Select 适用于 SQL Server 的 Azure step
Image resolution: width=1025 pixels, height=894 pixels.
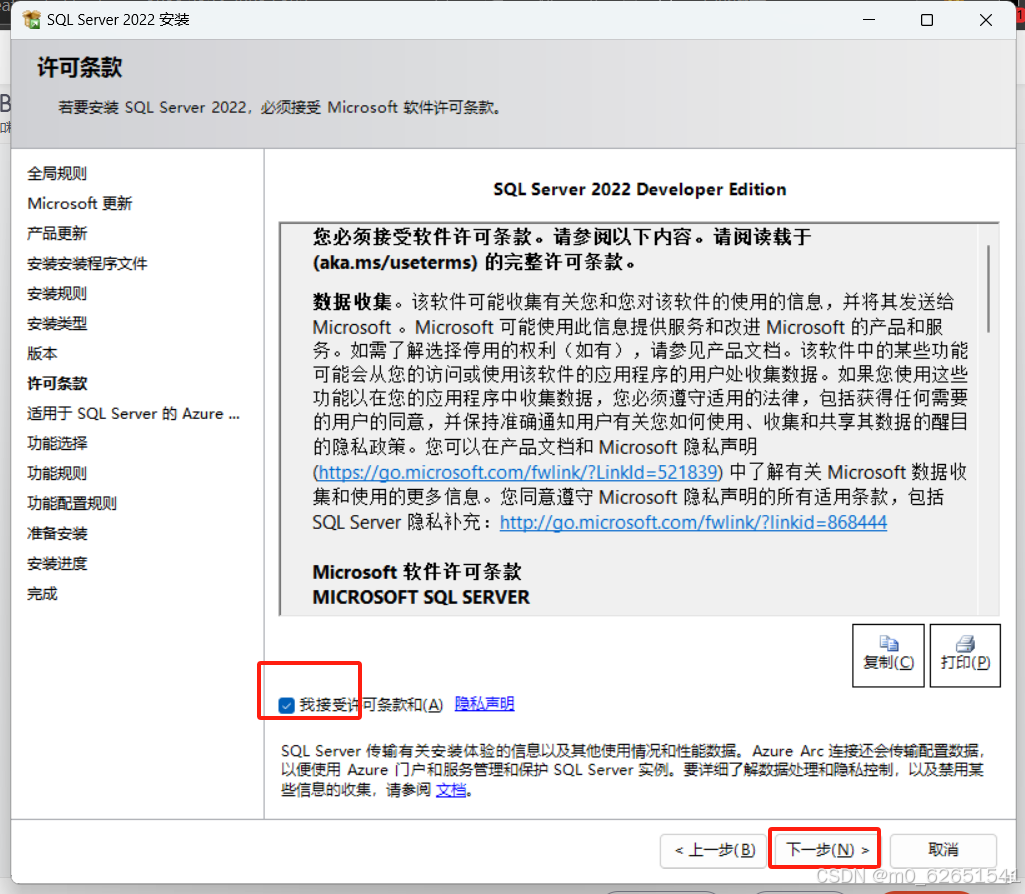(x=133, y=414)
